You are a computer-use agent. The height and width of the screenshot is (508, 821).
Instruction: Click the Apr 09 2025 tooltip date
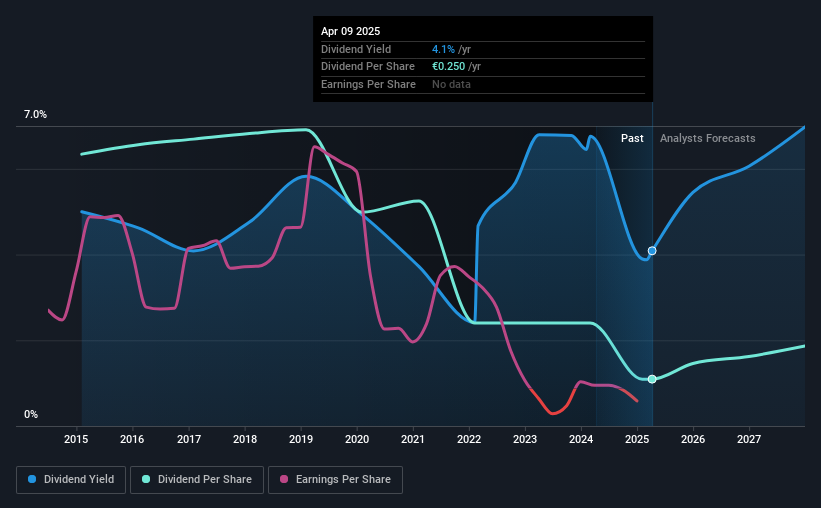point(350,31)
